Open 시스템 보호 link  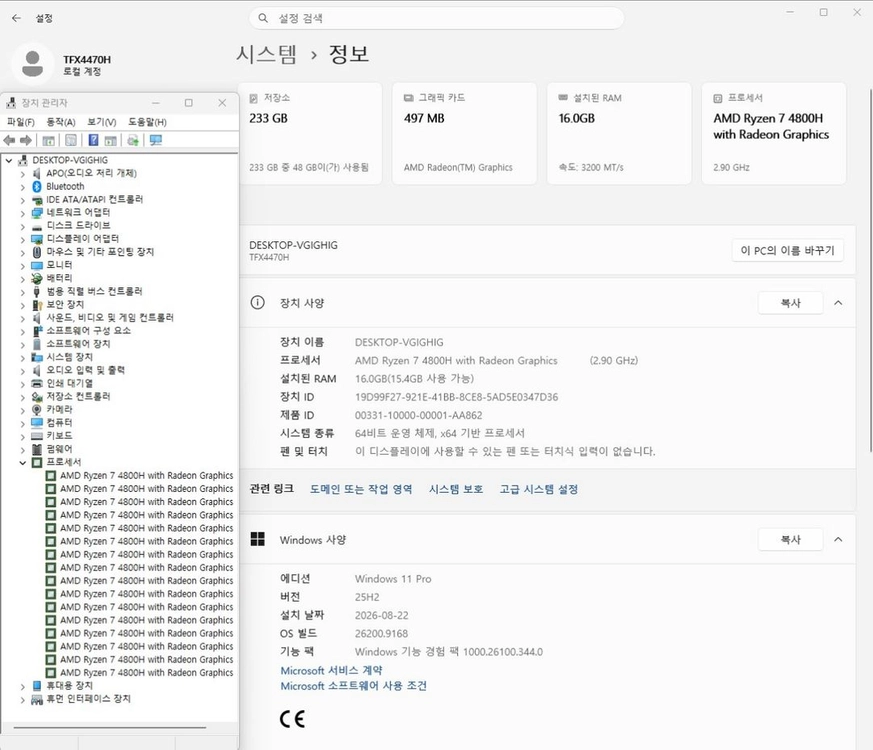point(455,489)
